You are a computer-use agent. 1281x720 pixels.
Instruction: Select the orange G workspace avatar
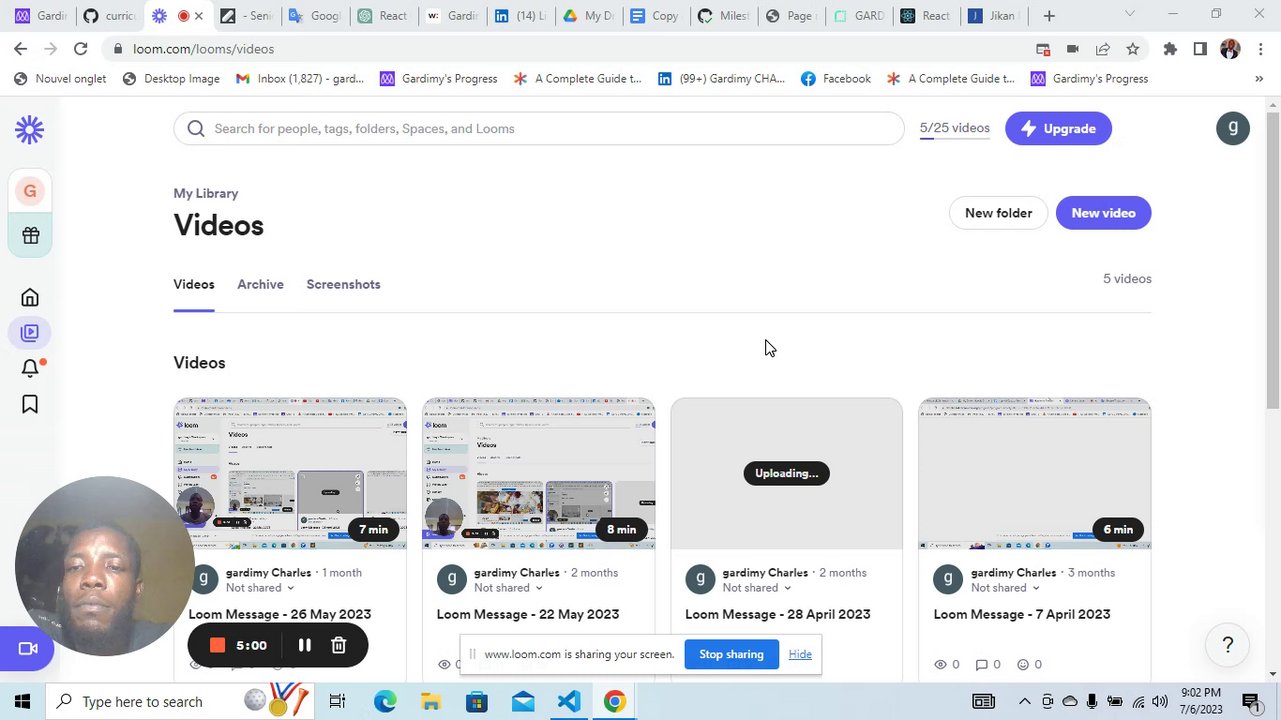(x=30, y=191)
